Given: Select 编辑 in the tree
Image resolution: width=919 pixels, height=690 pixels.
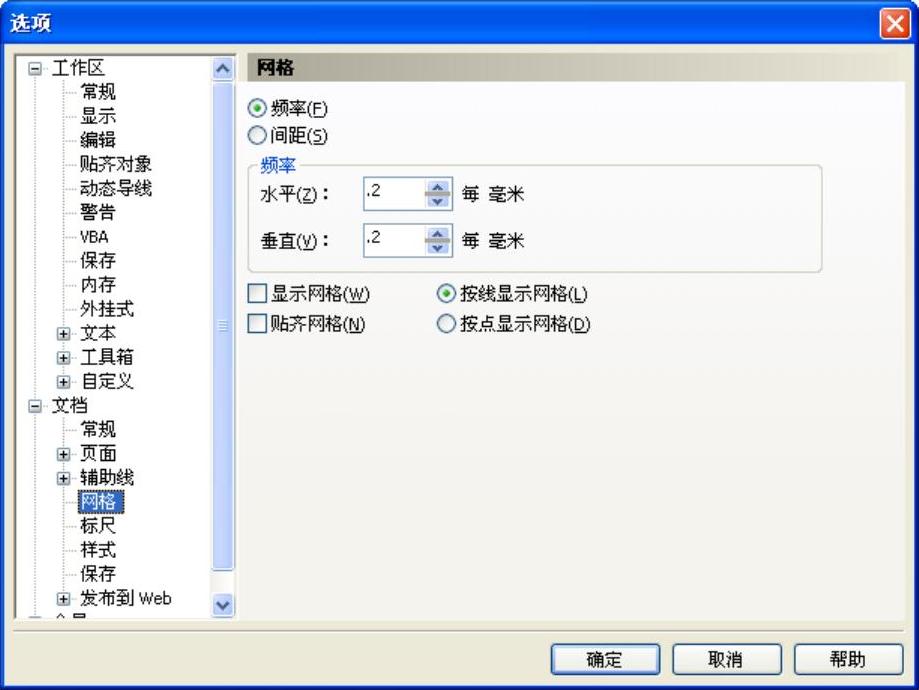Looking at the screenshot, I should click(x=98, y=140).
